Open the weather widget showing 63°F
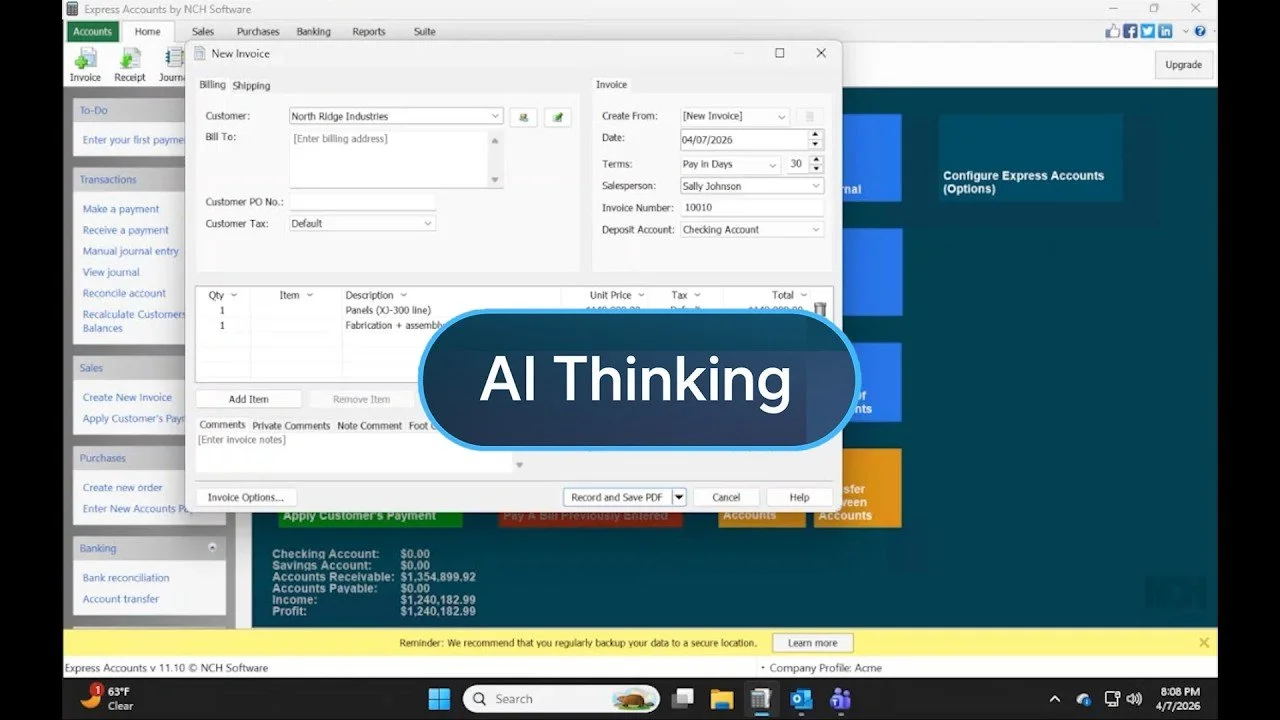 pos(106,698)
